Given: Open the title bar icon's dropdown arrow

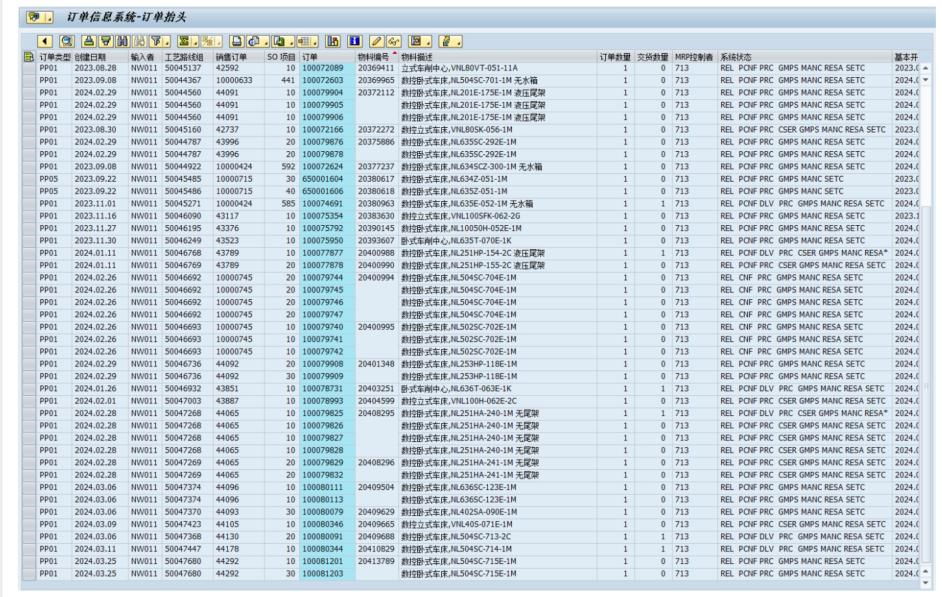Looking at the screenshot, I should click(x=50, y=16).
